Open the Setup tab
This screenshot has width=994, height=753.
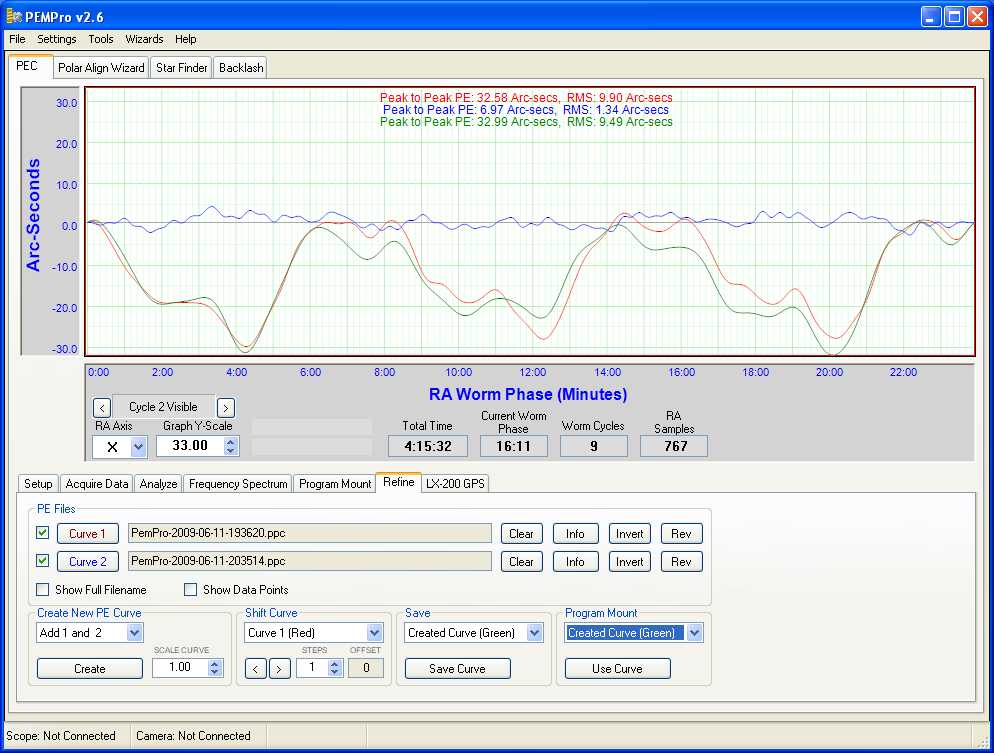point(38,484)
